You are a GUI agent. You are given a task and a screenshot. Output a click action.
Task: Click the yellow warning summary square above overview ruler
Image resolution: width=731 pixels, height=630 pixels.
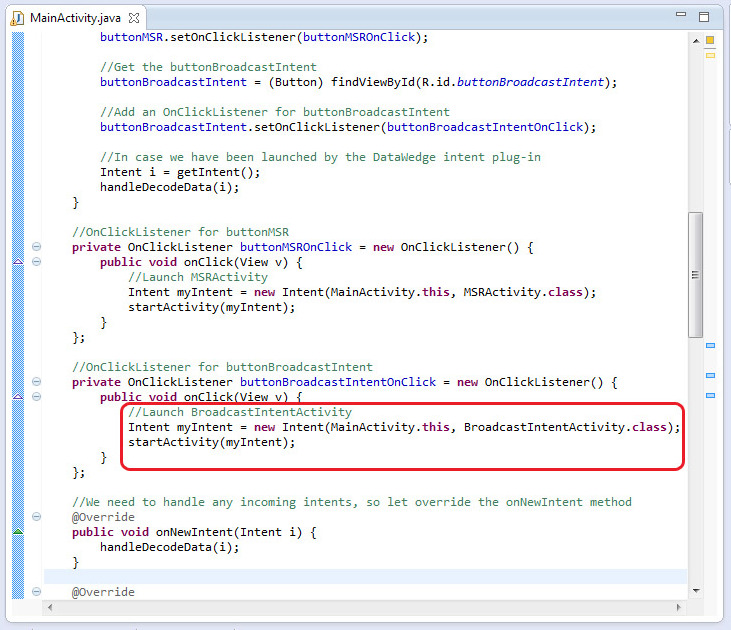coord(711,40)
